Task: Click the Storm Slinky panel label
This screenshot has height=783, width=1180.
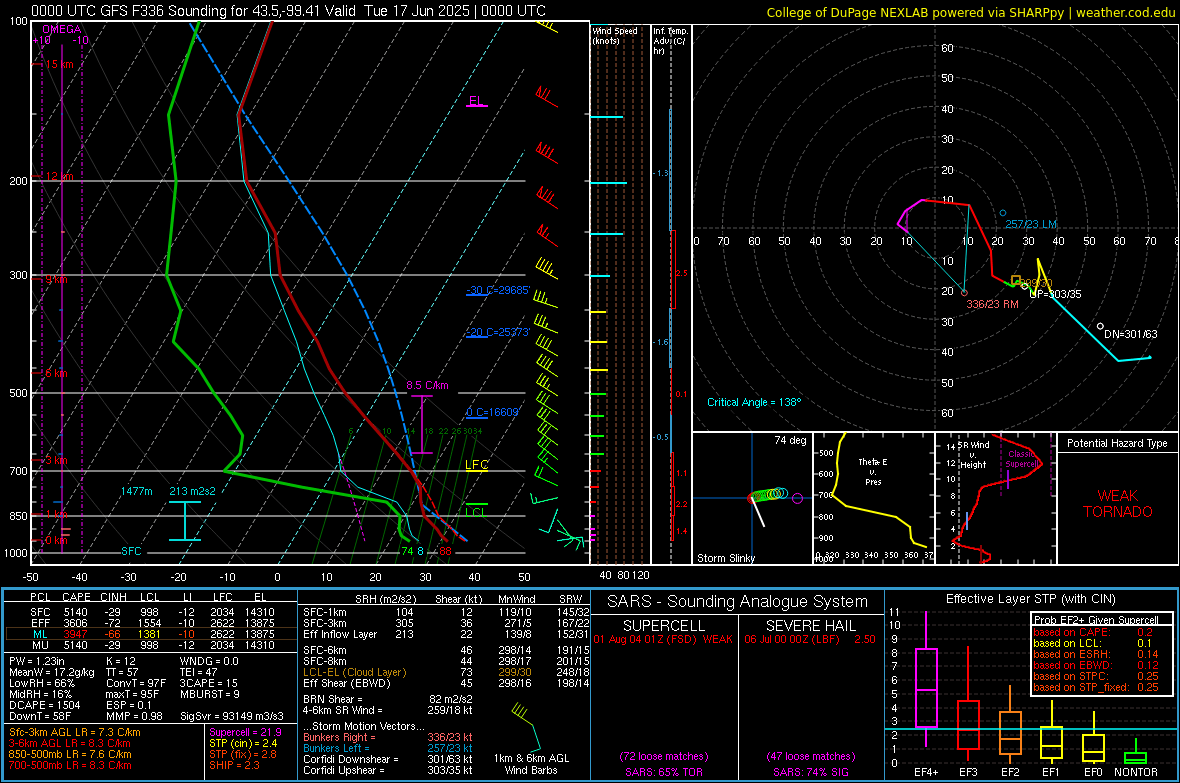Action: click(x=725, y=558)
